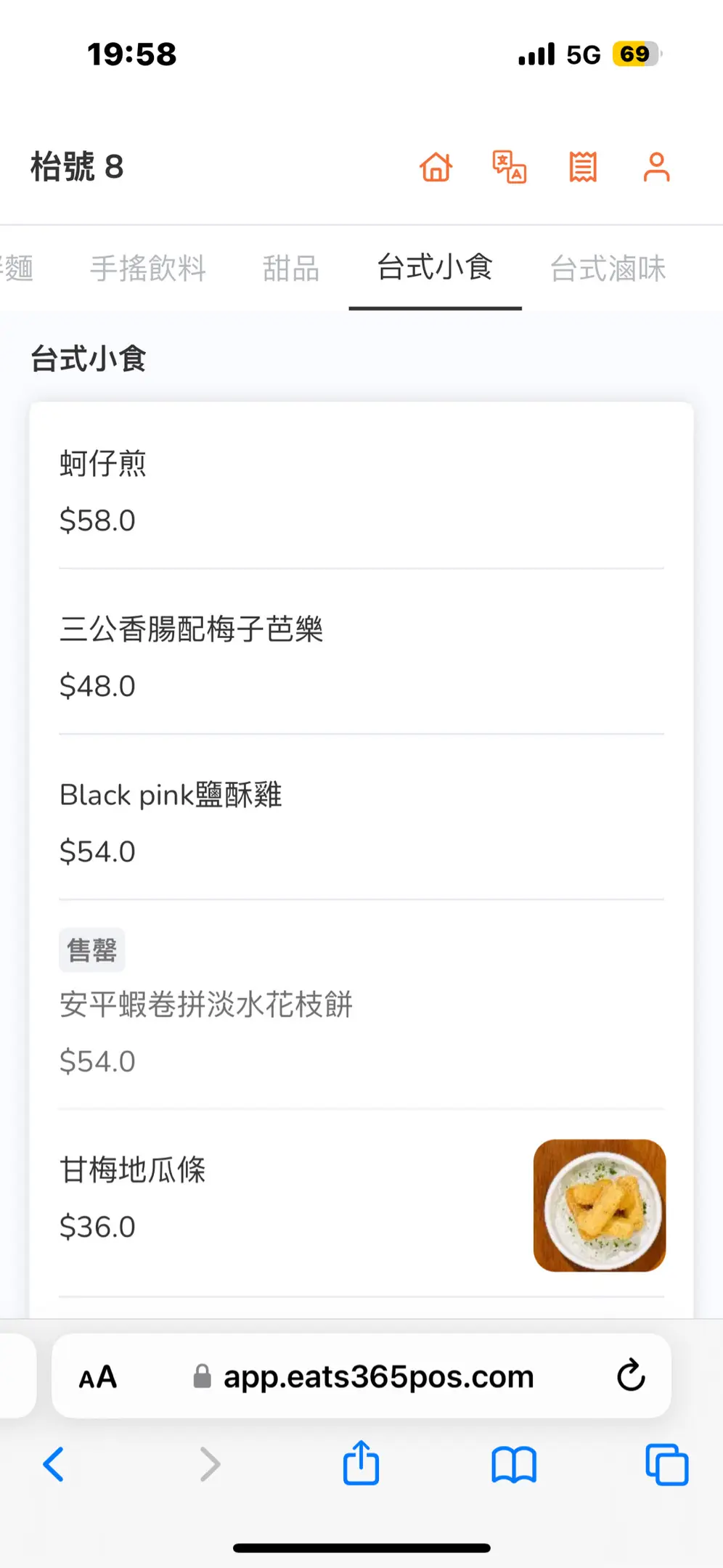Select the 台式滷味 category tab

coord(608,268)
